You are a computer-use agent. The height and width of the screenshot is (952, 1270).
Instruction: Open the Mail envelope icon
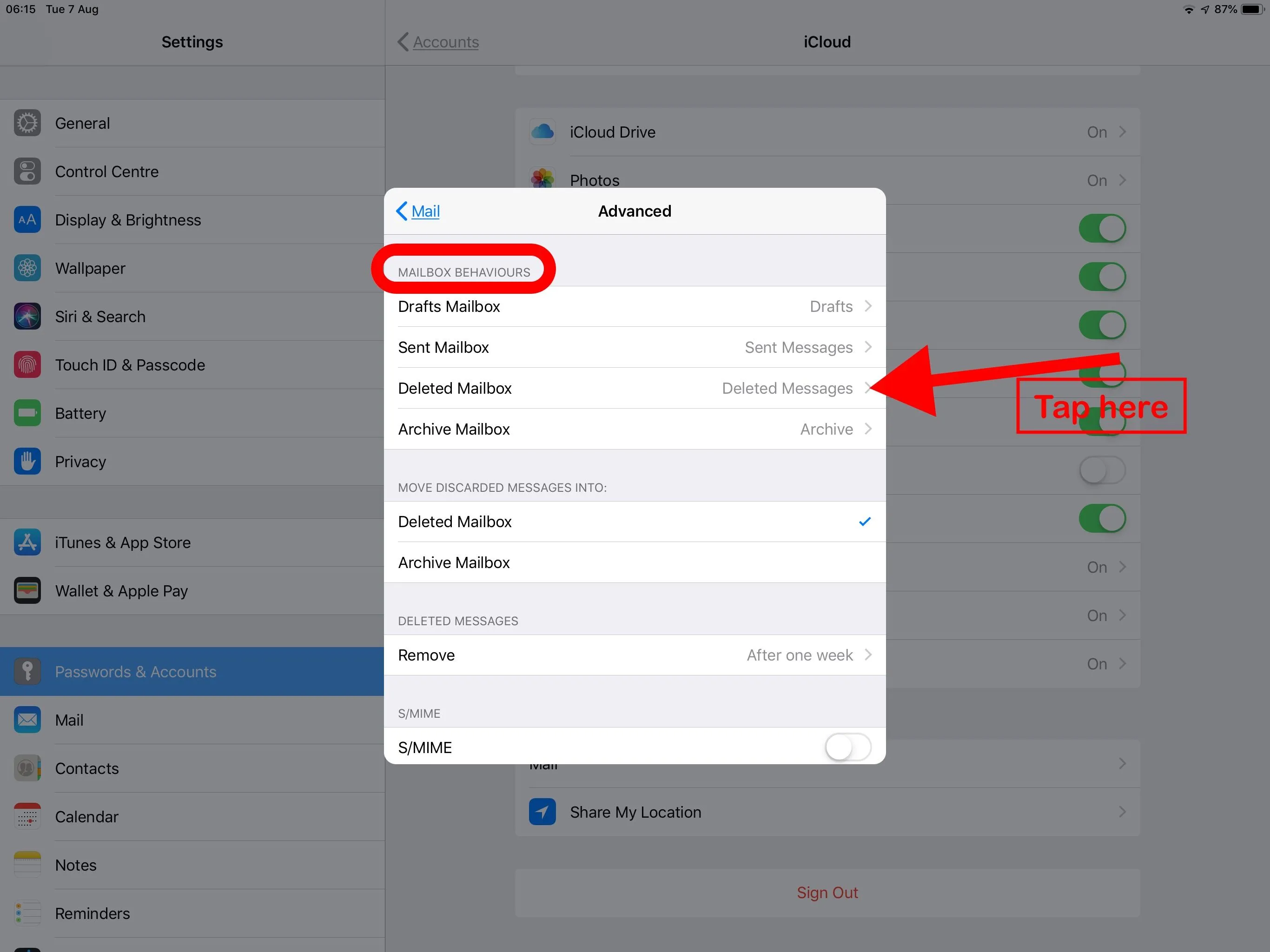click(27, 720)
